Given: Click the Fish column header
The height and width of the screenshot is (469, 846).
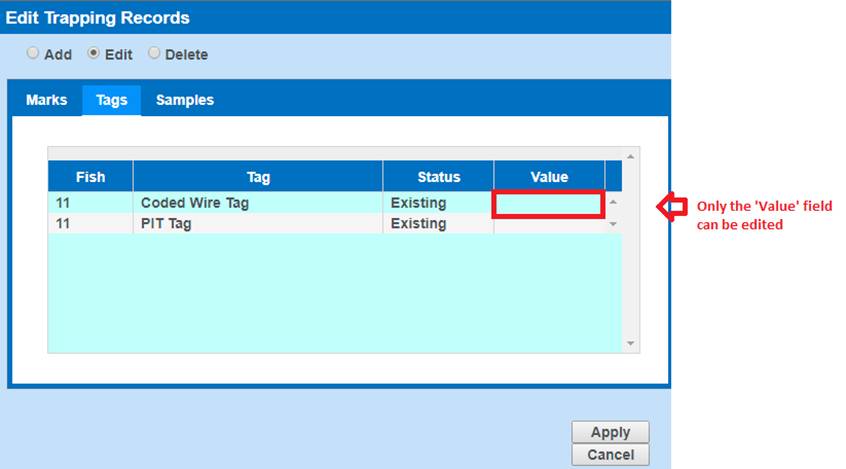Looking at the screenshot, I should (x=90, y=177).
